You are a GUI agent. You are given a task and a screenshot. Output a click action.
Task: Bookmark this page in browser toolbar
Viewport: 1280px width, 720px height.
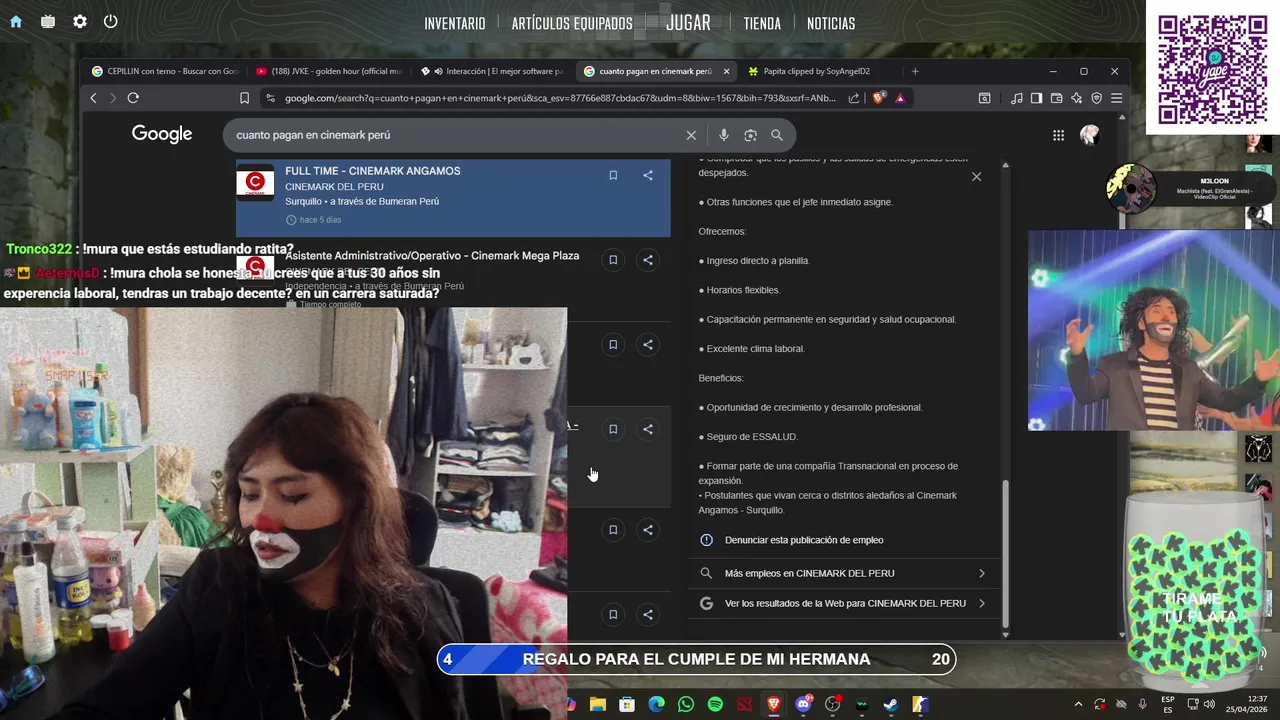click(244, 98)
